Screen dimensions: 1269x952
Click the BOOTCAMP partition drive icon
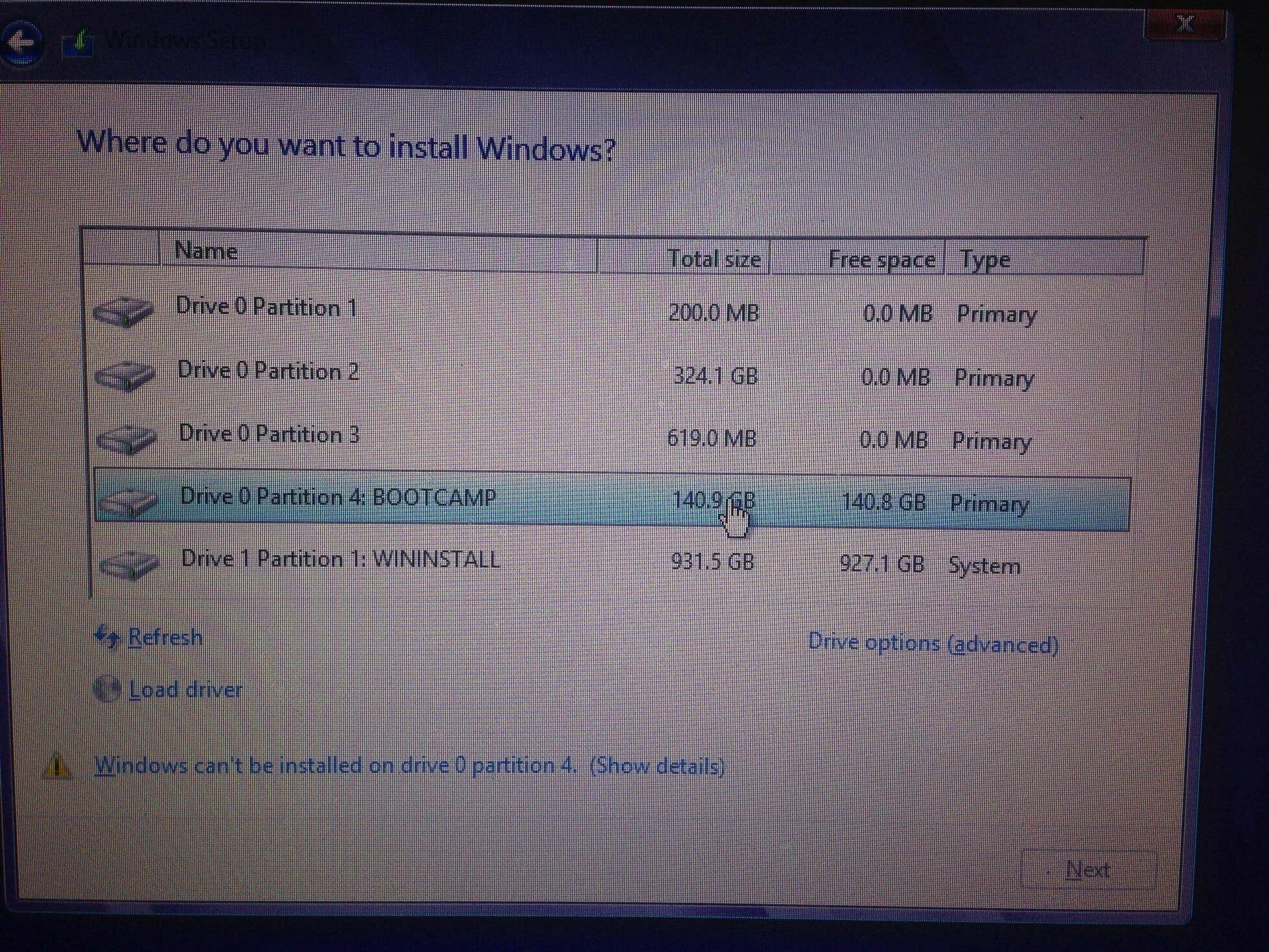[128, 500]
